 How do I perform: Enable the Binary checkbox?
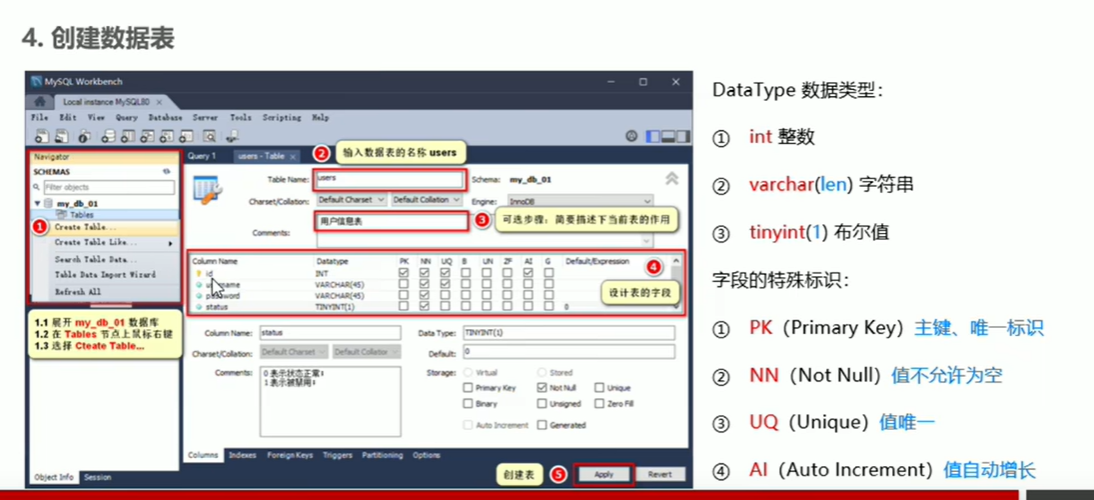[x=468, y=404]
